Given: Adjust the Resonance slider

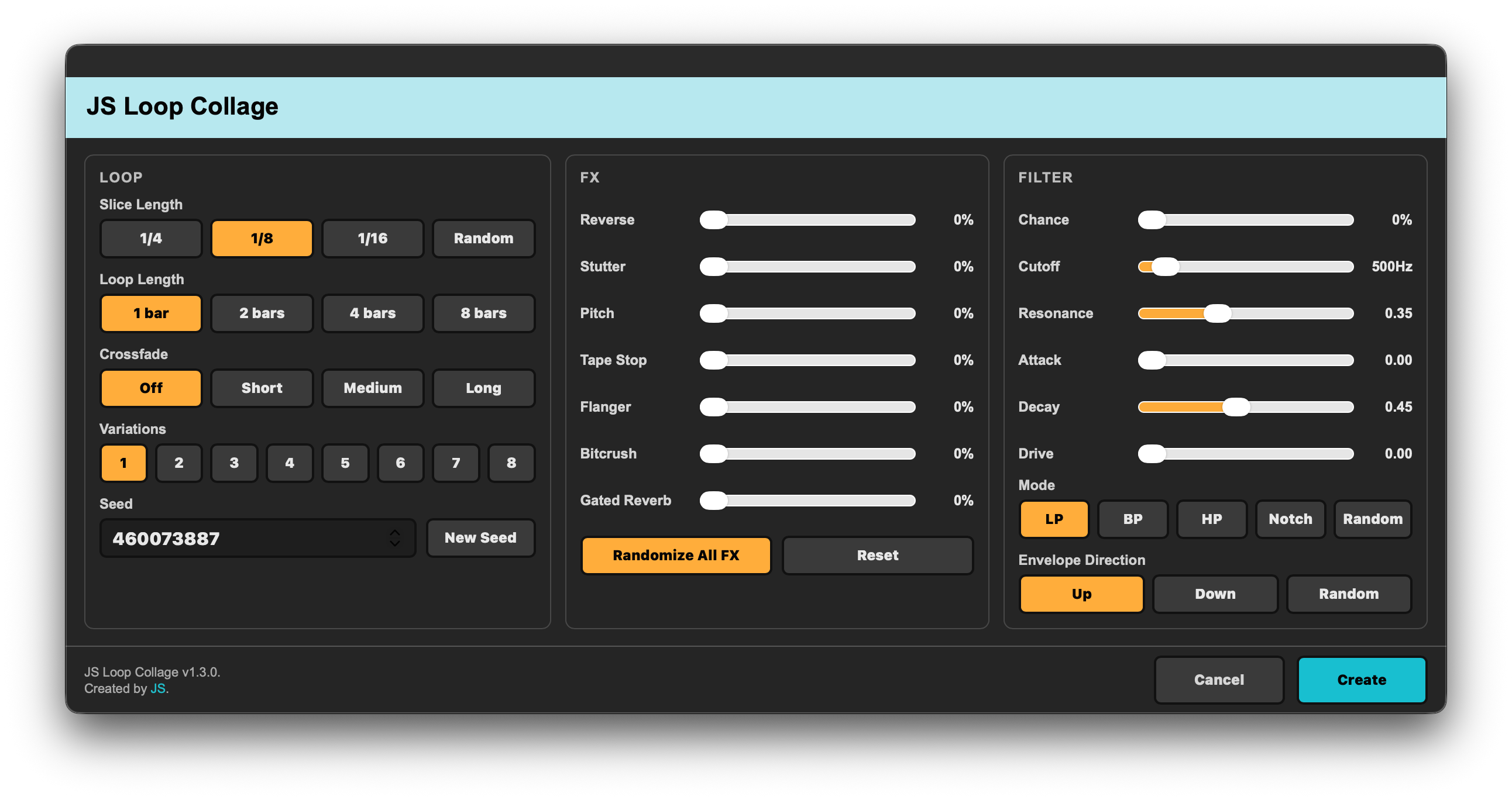Looking at the screenshot, I should click(1246, 313).
